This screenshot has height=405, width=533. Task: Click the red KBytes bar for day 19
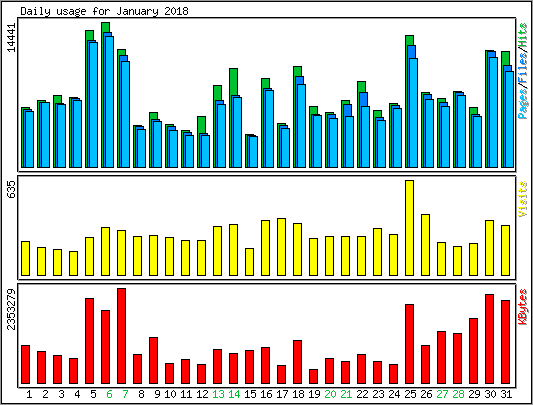[313, 376]
